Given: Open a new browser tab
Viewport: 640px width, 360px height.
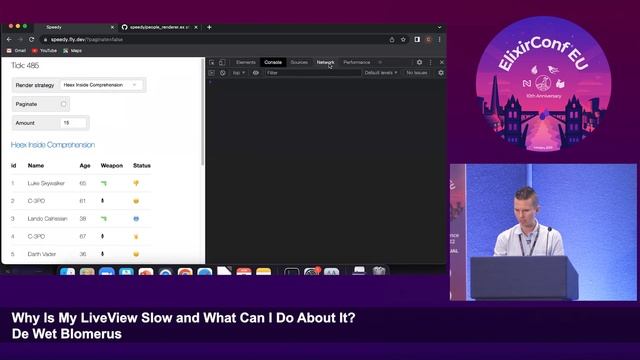Looking at the screenshot, I should (x=209, y=27).
